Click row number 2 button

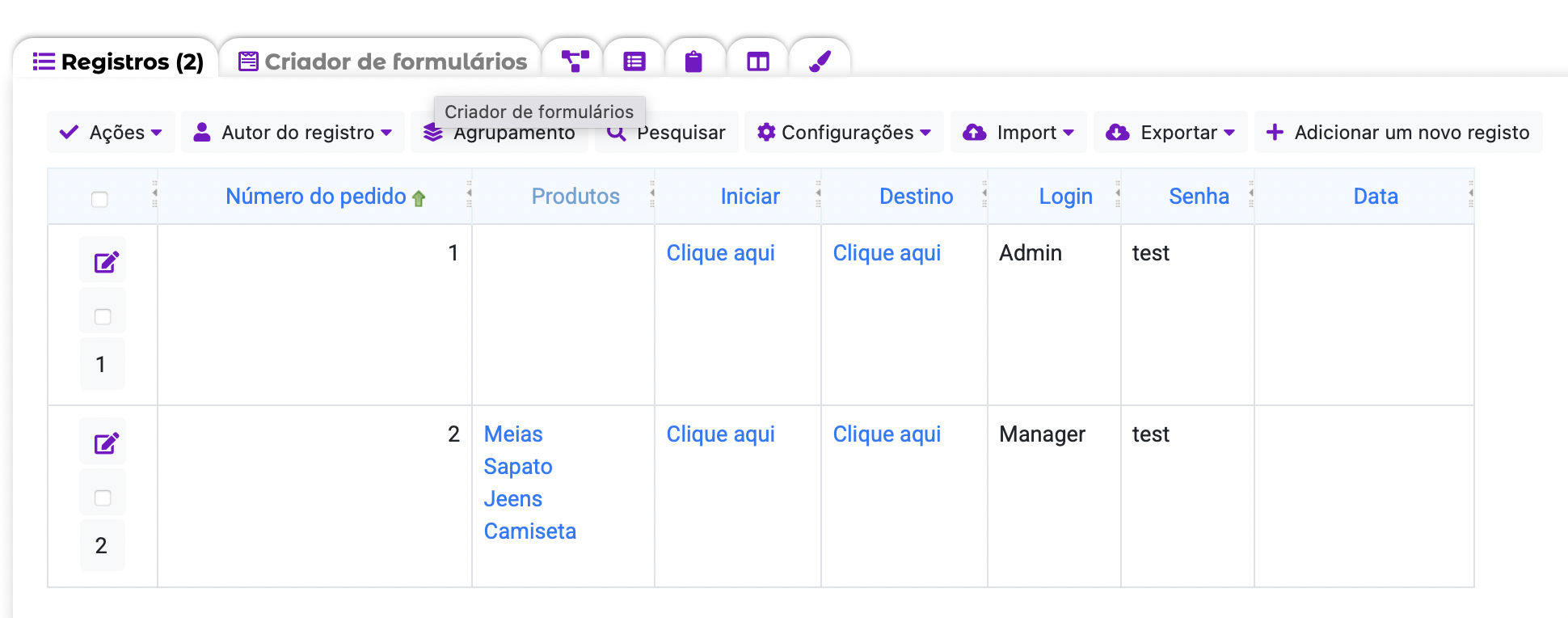tap(102, 545)
